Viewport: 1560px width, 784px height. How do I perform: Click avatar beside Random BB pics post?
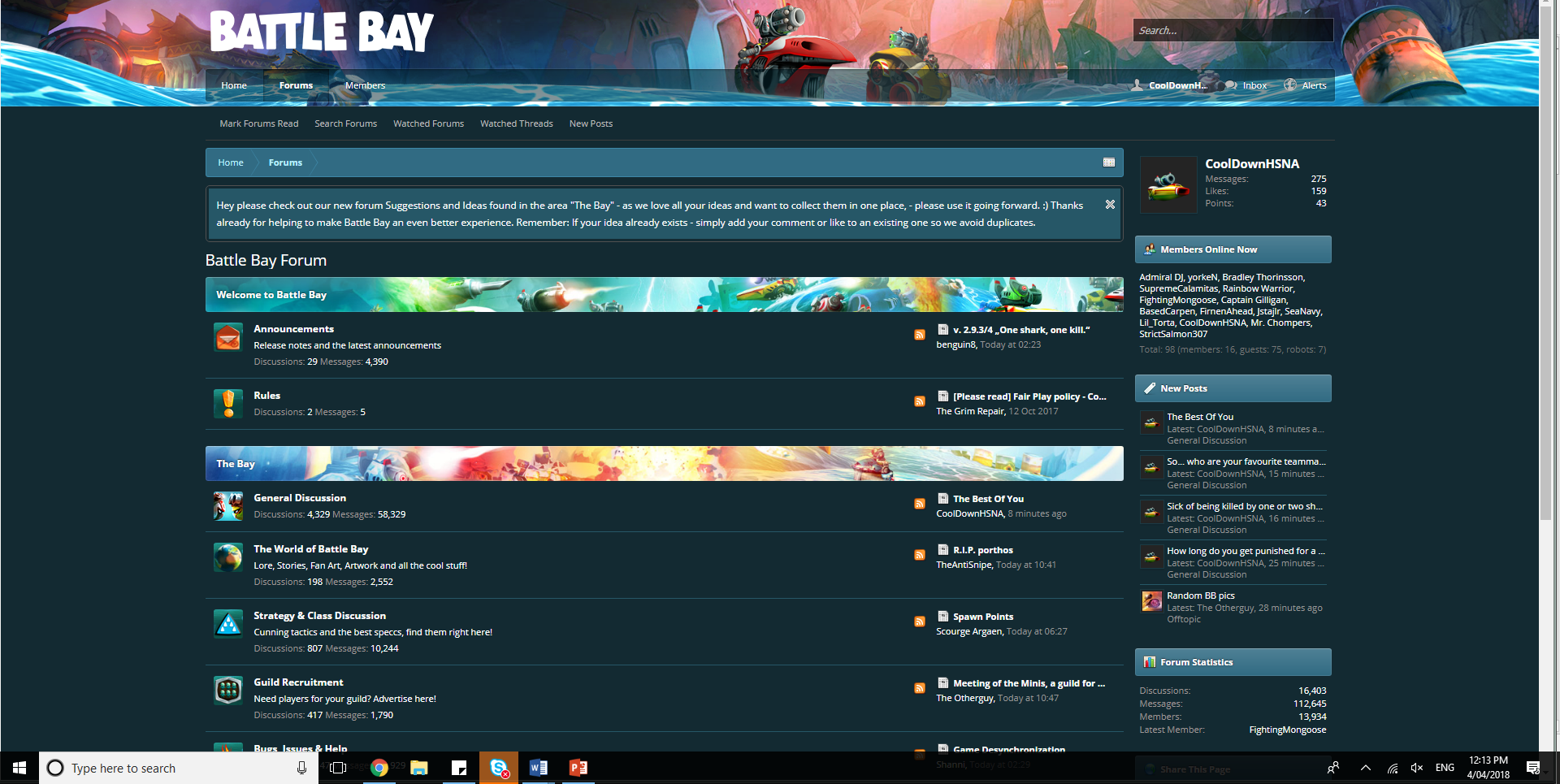[1151, 601]
